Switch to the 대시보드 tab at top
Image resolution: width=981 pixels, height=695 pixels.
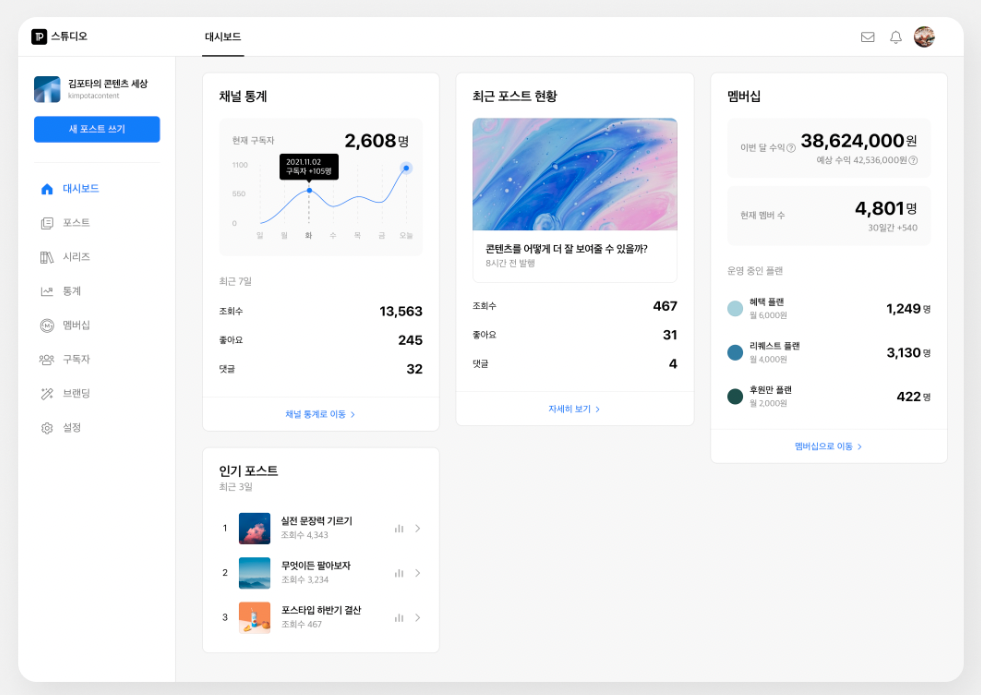tap(220, 36)
